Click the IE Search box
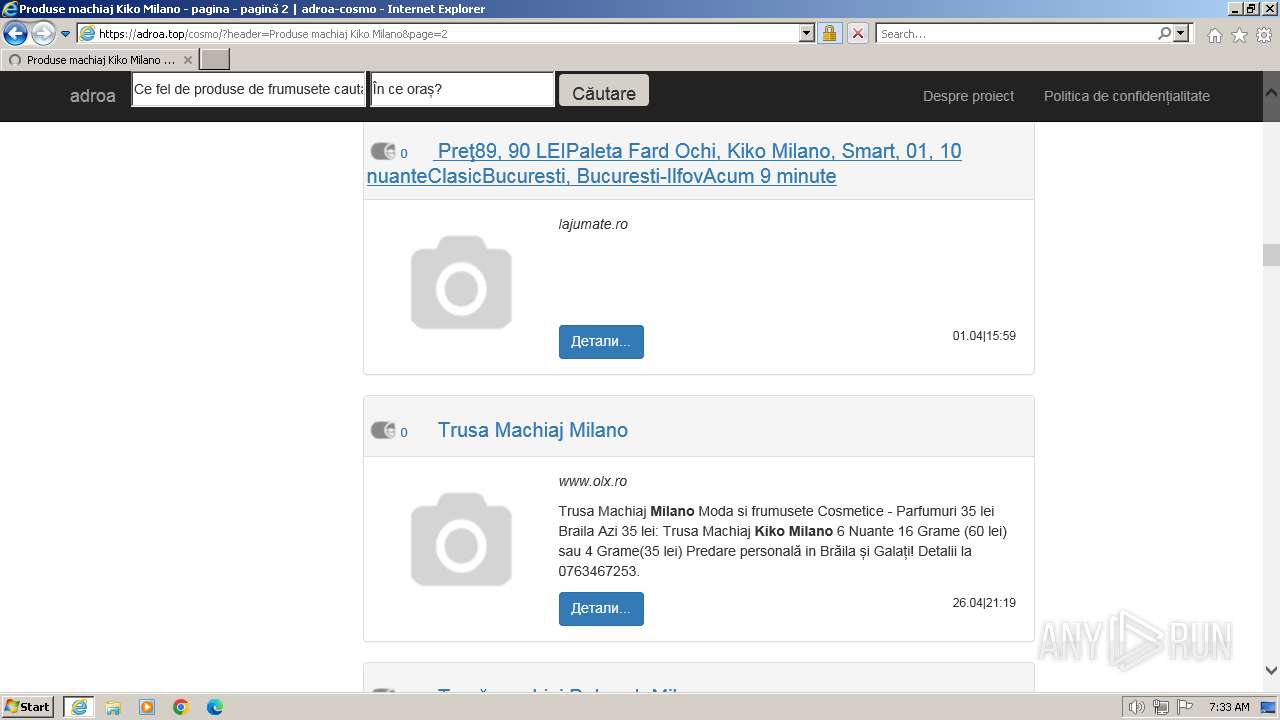This screenshot has width=1280, height=720. pos(1016,34)
